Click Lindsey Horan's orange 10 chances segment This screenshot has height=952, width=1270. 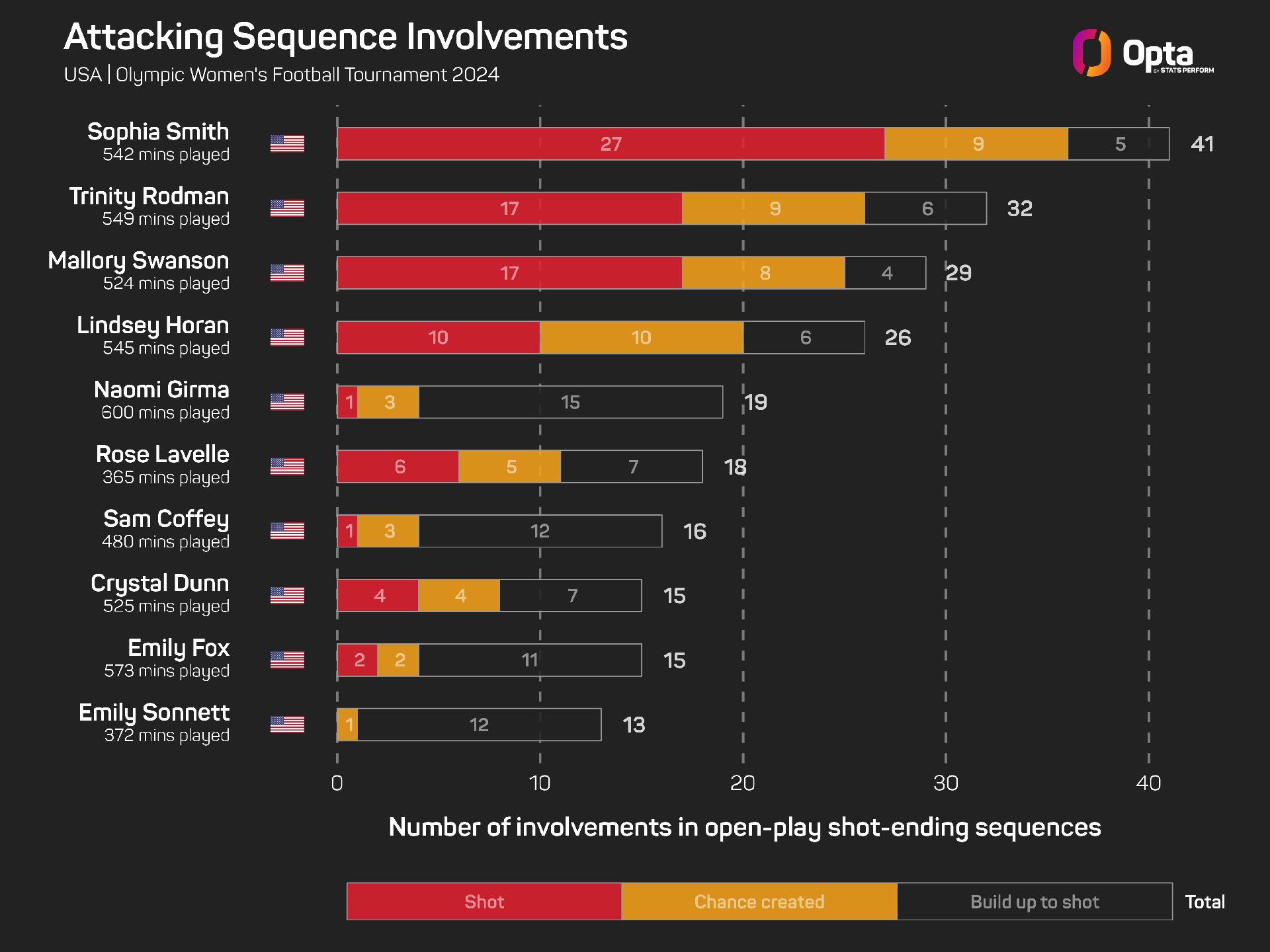(x=641, y=338)
